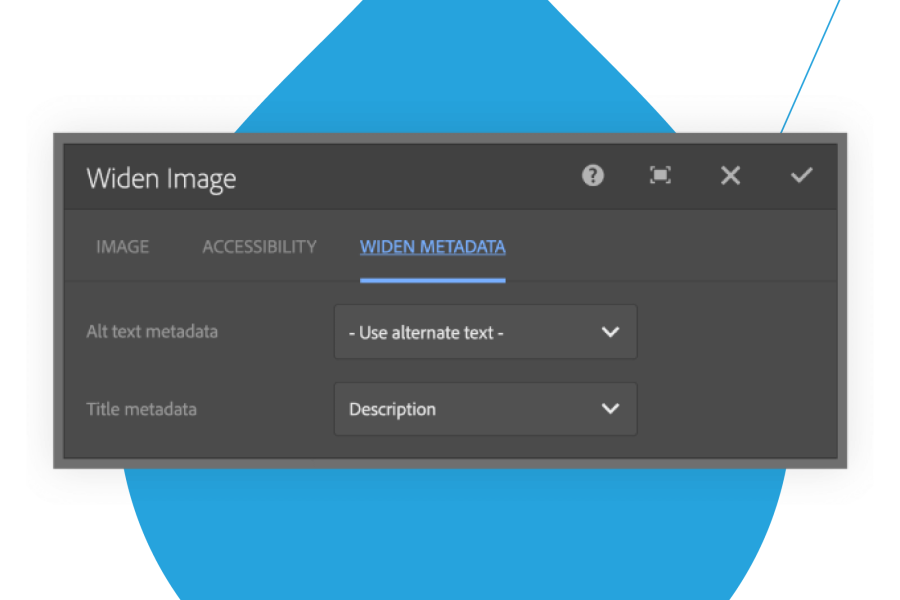The width and height of the screenshot is (900, 600).
Task: Open the help question mark icon
Action: point(593,176)
